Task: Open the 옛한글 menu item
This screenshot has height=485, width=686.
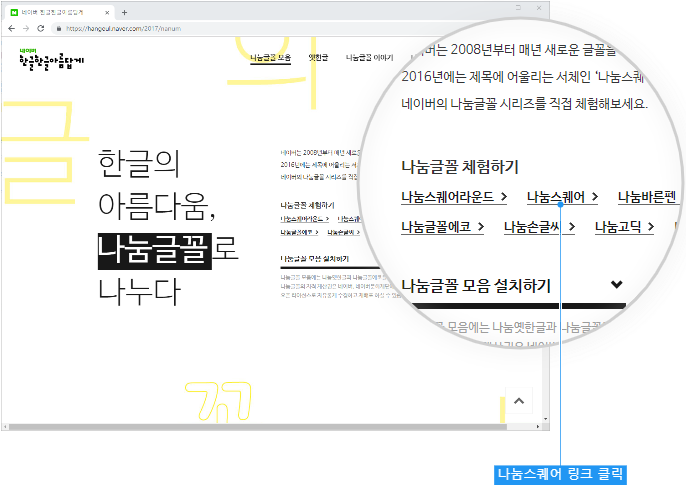Action: tap(318, 57)
